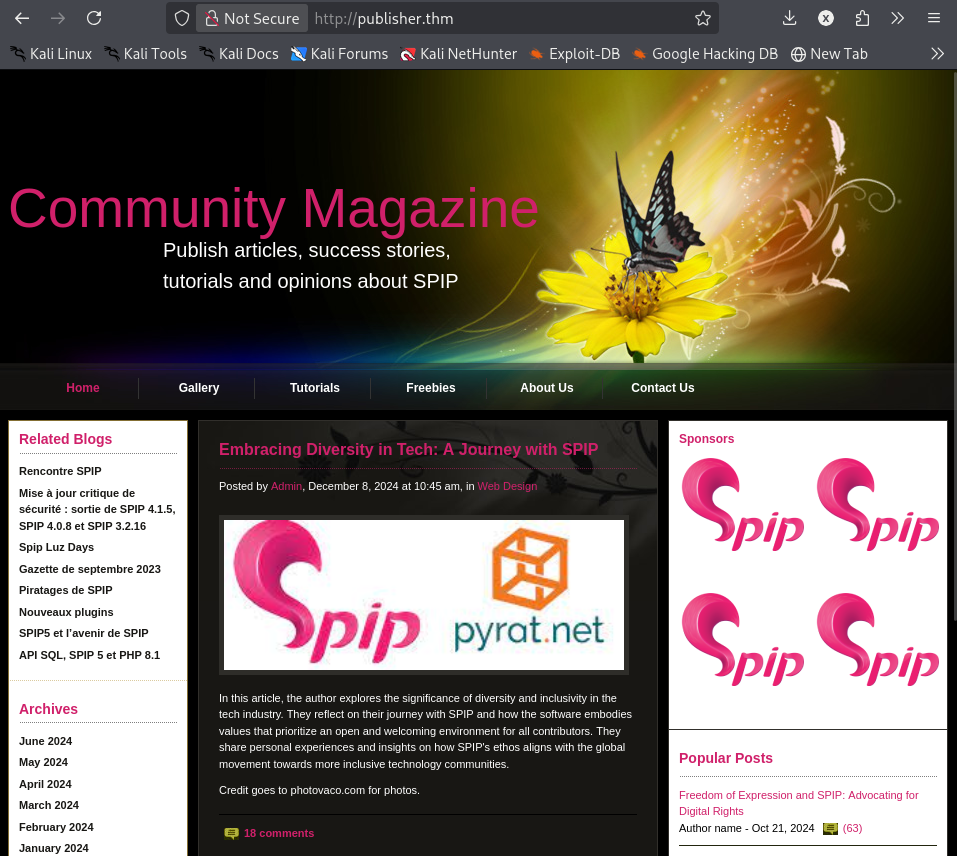Open the March 2024 archive
This screenshot has height=856, width=957.
click(x=49, y=805)
